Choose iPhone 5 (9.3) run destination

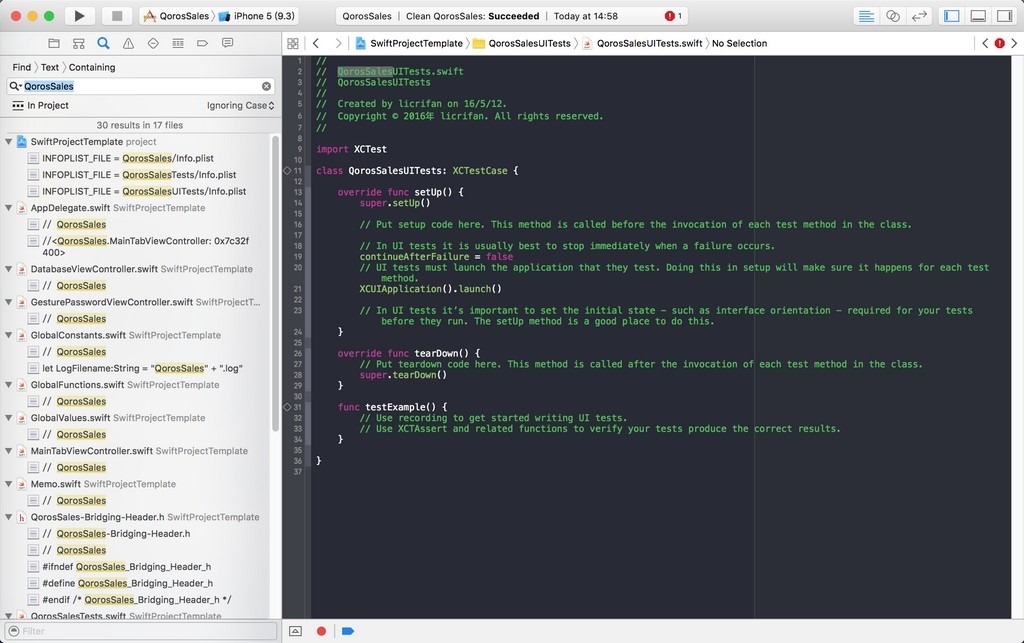pos(257,16)
